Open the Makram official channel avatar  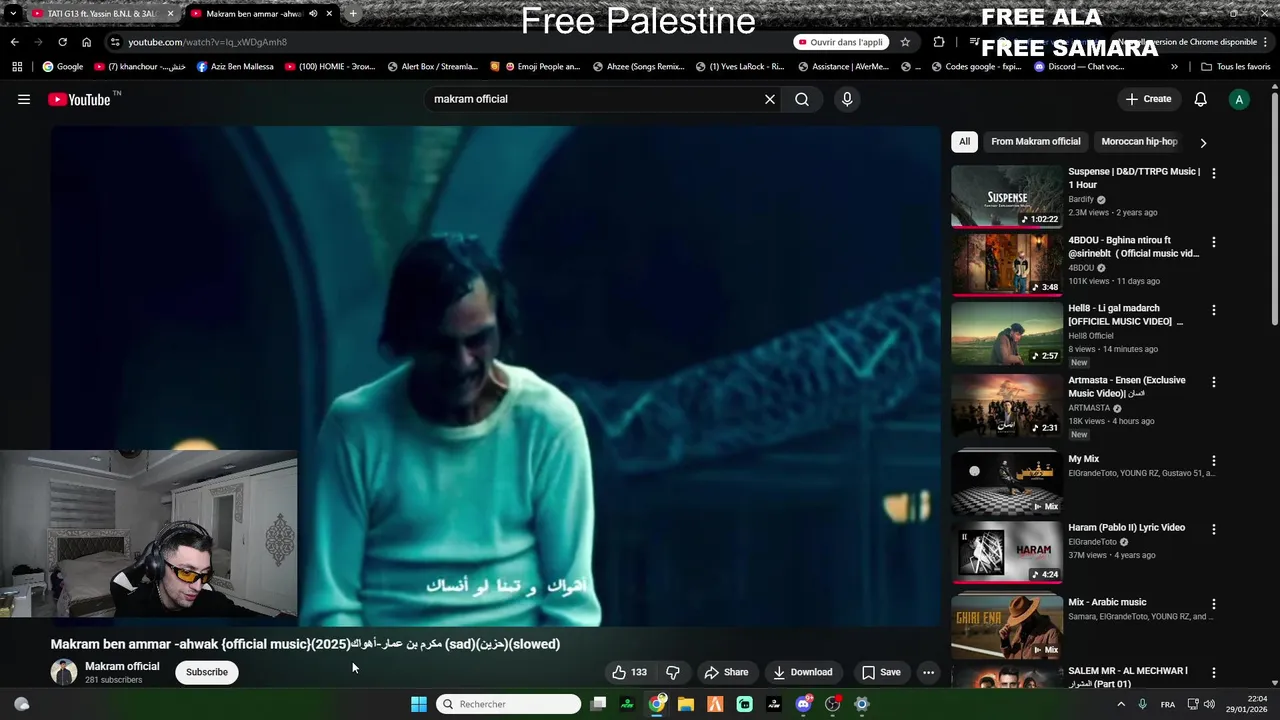tap(64, 672)
